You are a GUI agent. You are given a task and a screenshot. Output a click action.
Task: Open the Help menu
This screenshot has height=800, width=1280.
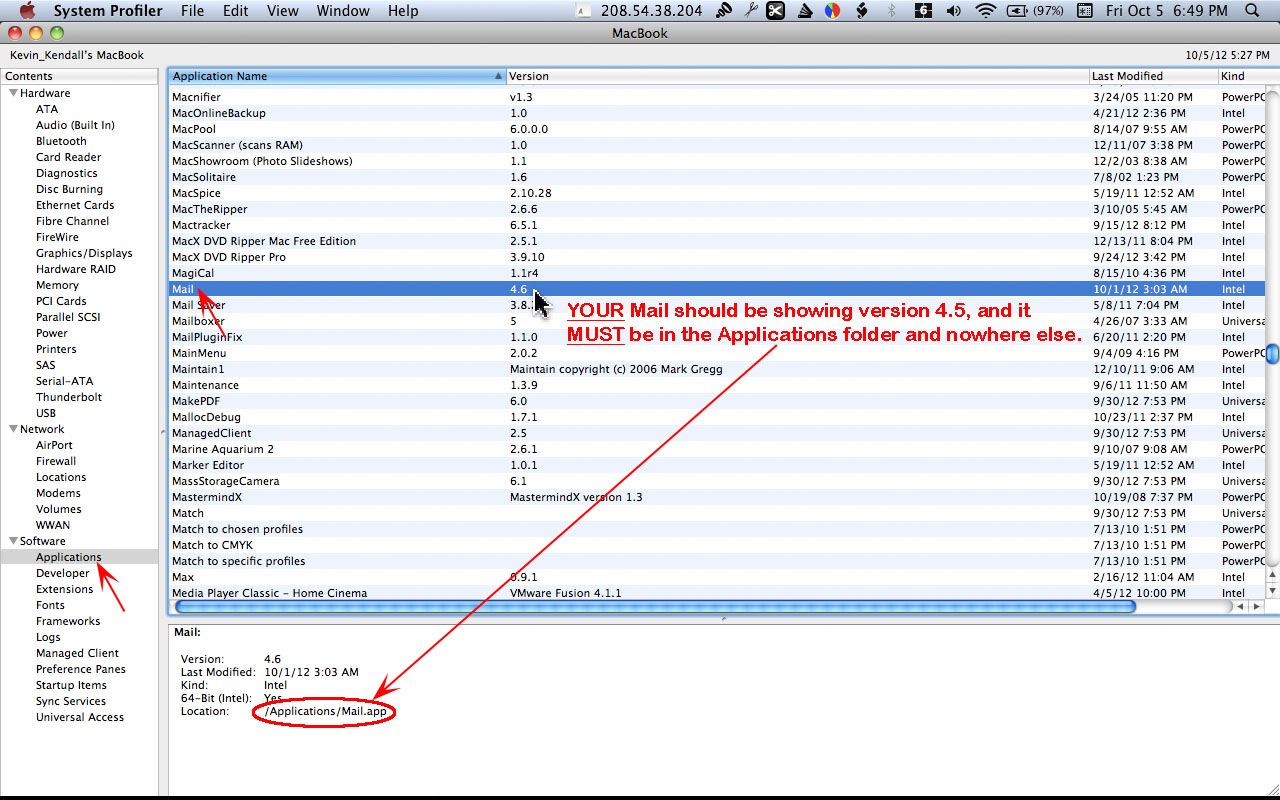pos(403,11)
